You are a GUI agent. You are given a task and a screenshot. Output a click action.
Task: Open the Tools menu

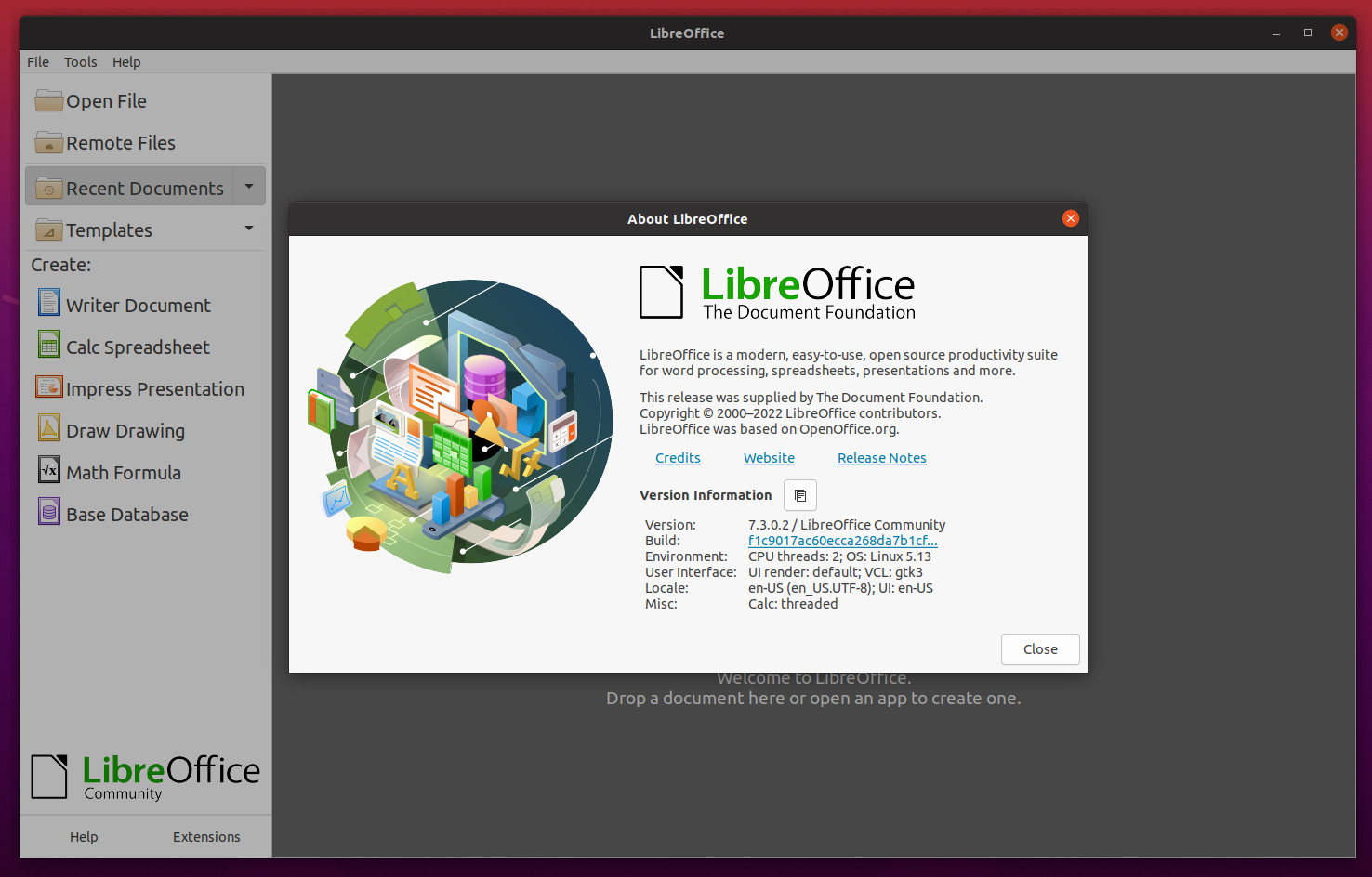pos(81,62)
